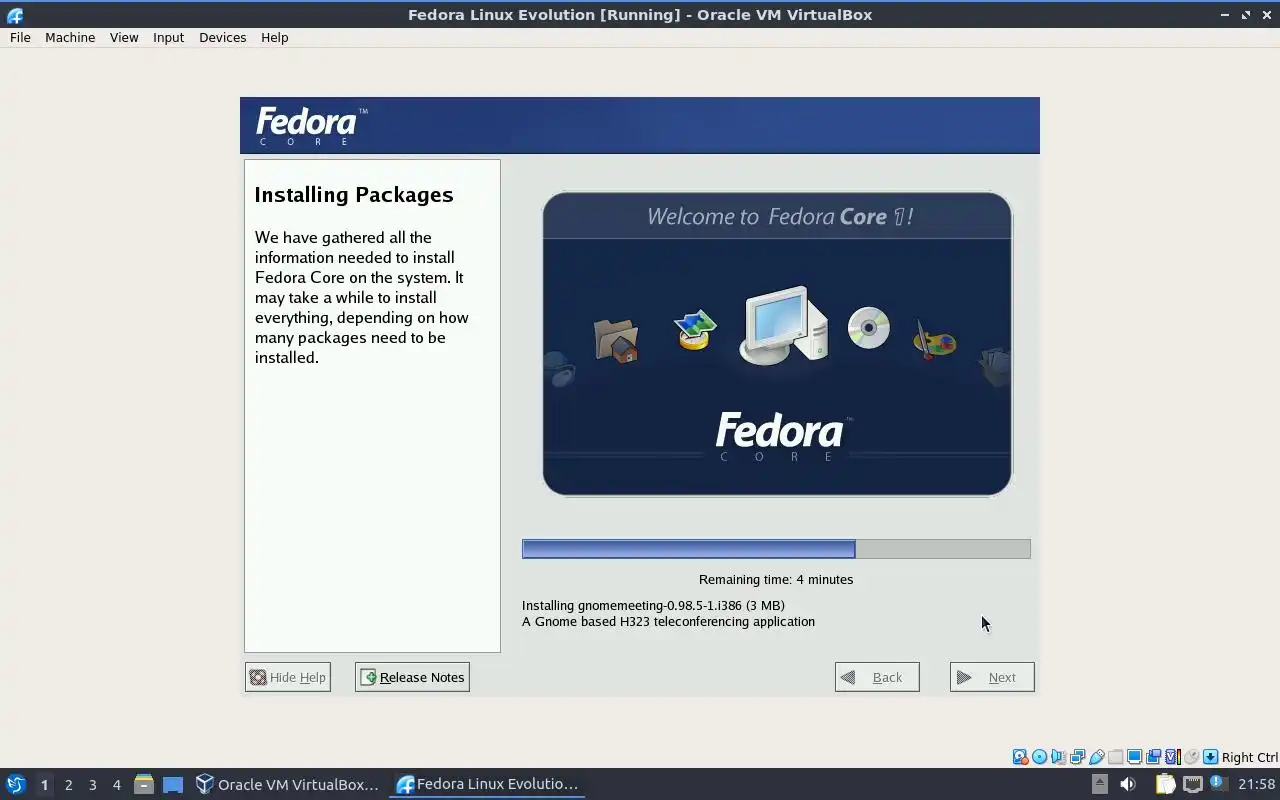Click the 'Remaining time: 4 minutes' text
Image resolution: width=1280 pixels, height=800 pixels.
point(776,579)
